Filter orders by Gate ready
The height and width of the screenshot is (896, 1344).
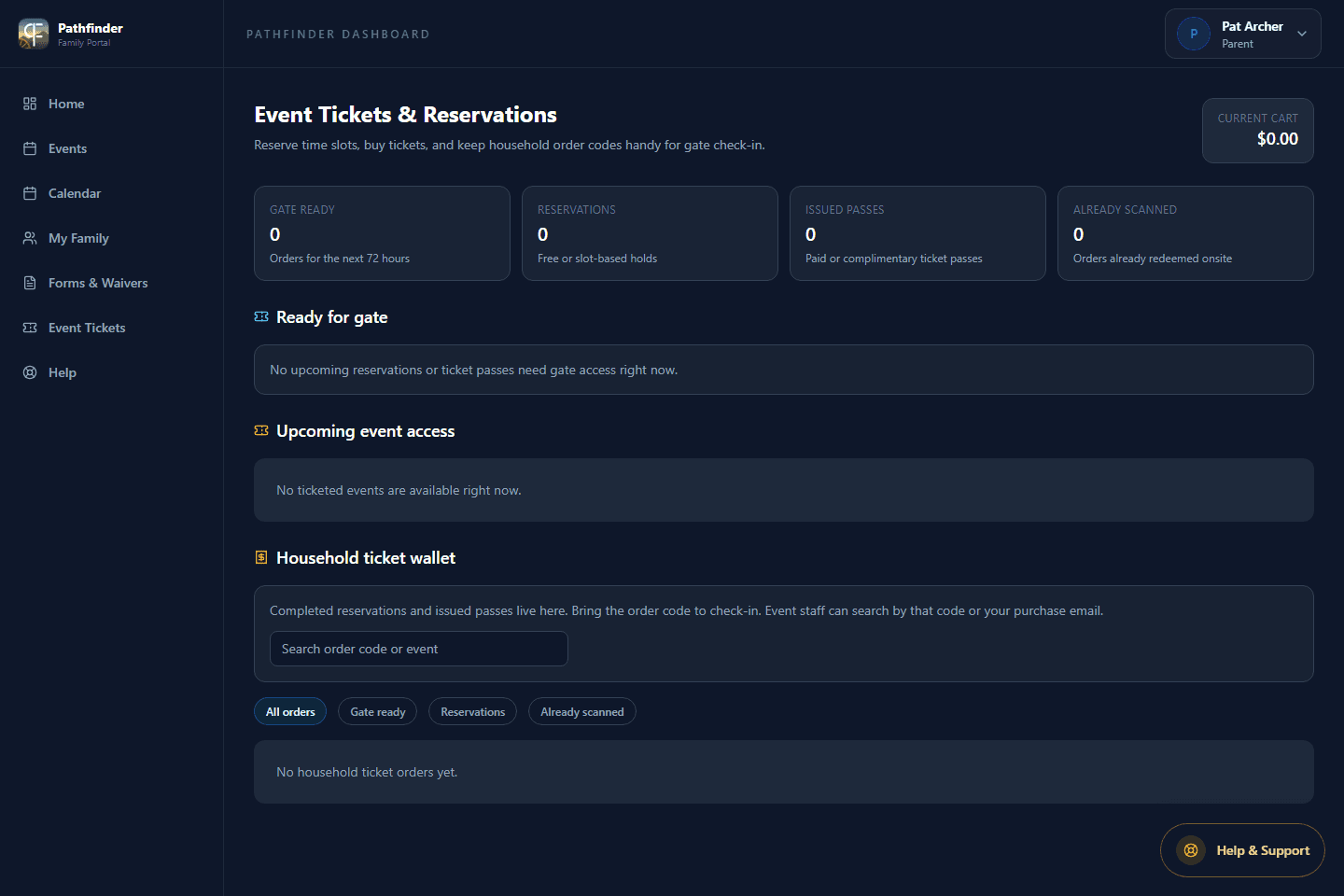click(x=377, y=711)
